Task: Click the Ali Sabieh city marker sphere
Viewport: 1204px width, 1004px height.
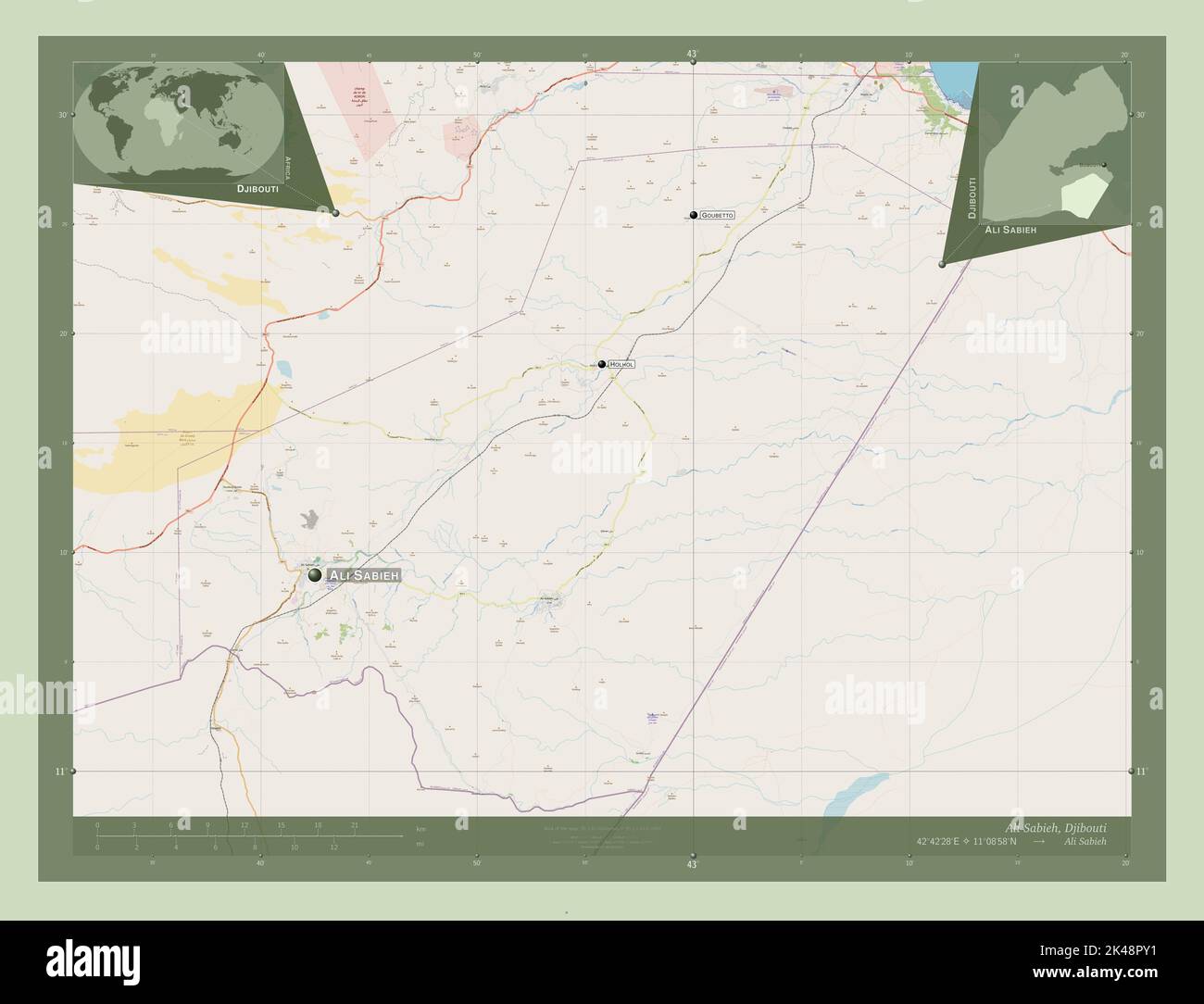Action: 315,575
